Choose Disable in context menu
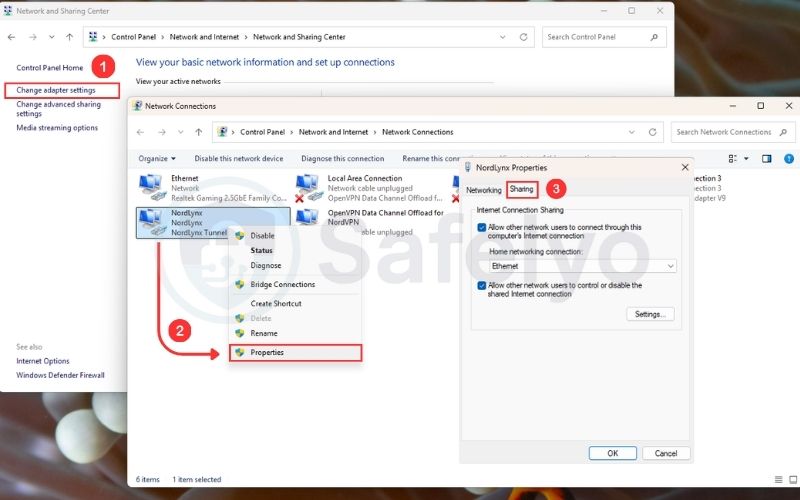800x500 pixels. [262, 236]
